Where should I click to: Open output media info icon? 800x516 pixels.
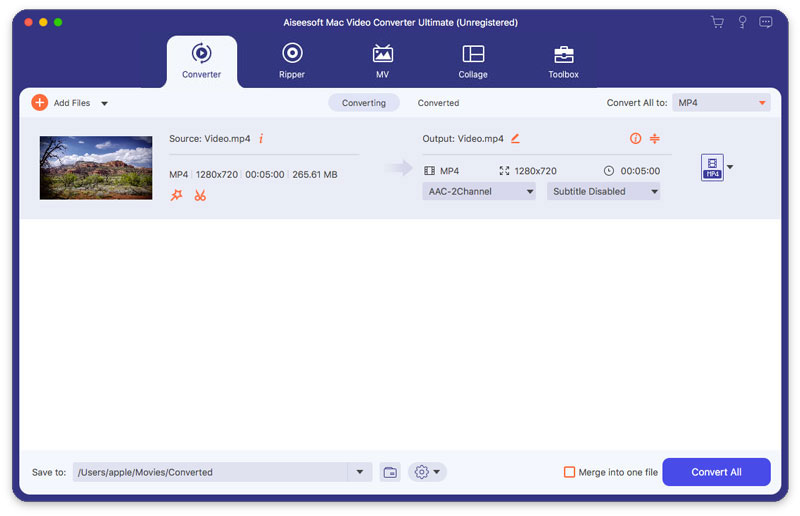[635, 138]
